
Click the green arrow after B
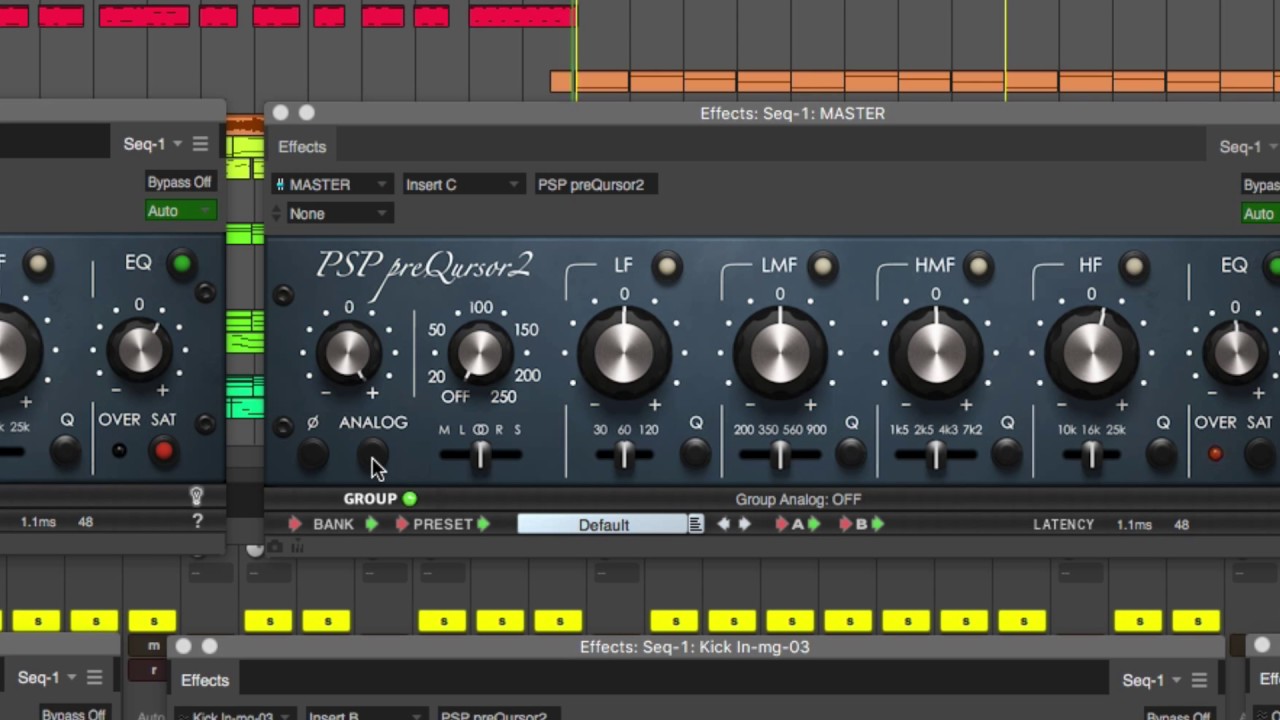coord(877,524)
